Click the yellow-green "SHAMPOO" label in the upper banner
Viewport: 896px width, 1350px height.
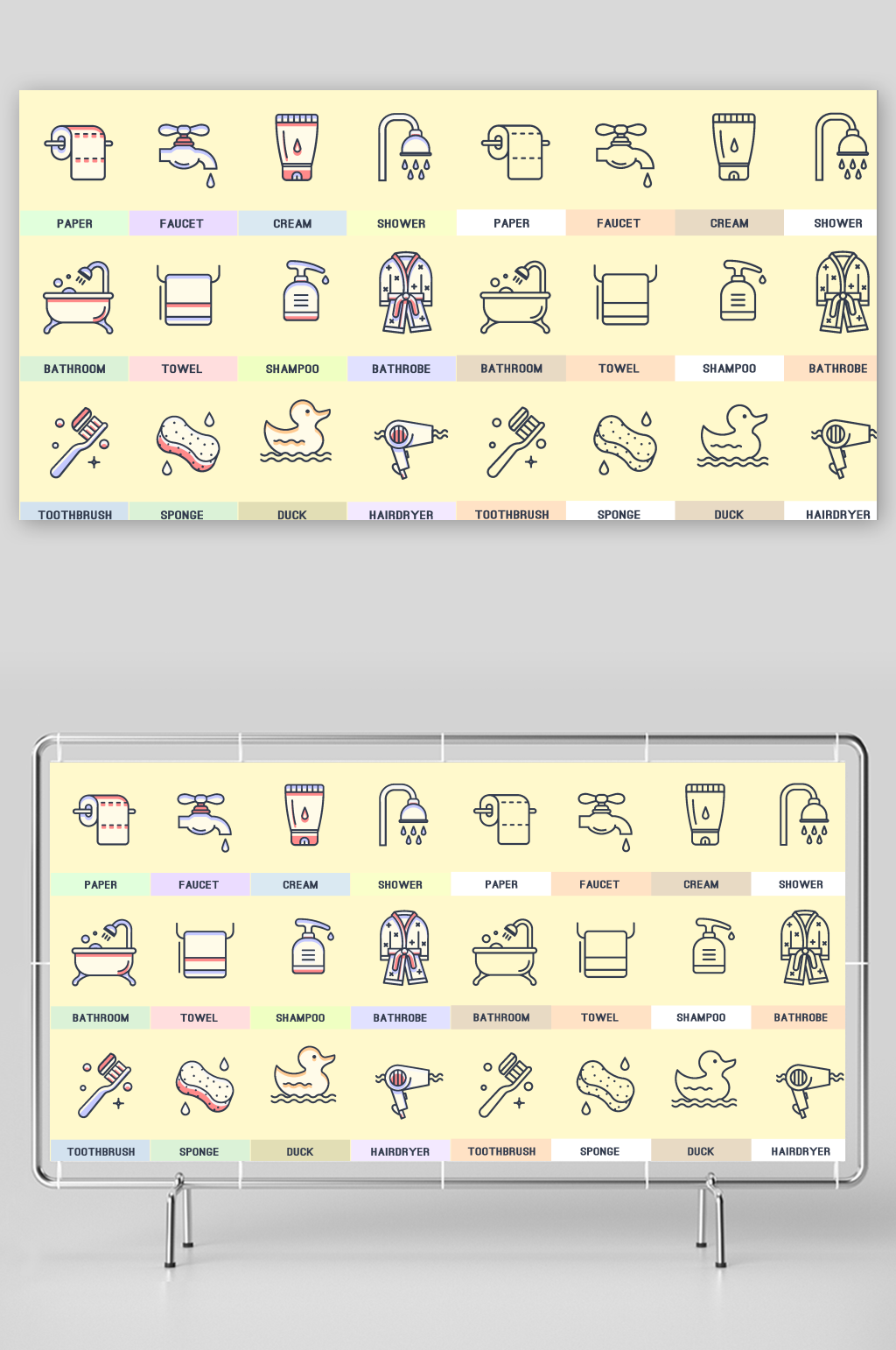pyautogui.click(x=292, y=369)
